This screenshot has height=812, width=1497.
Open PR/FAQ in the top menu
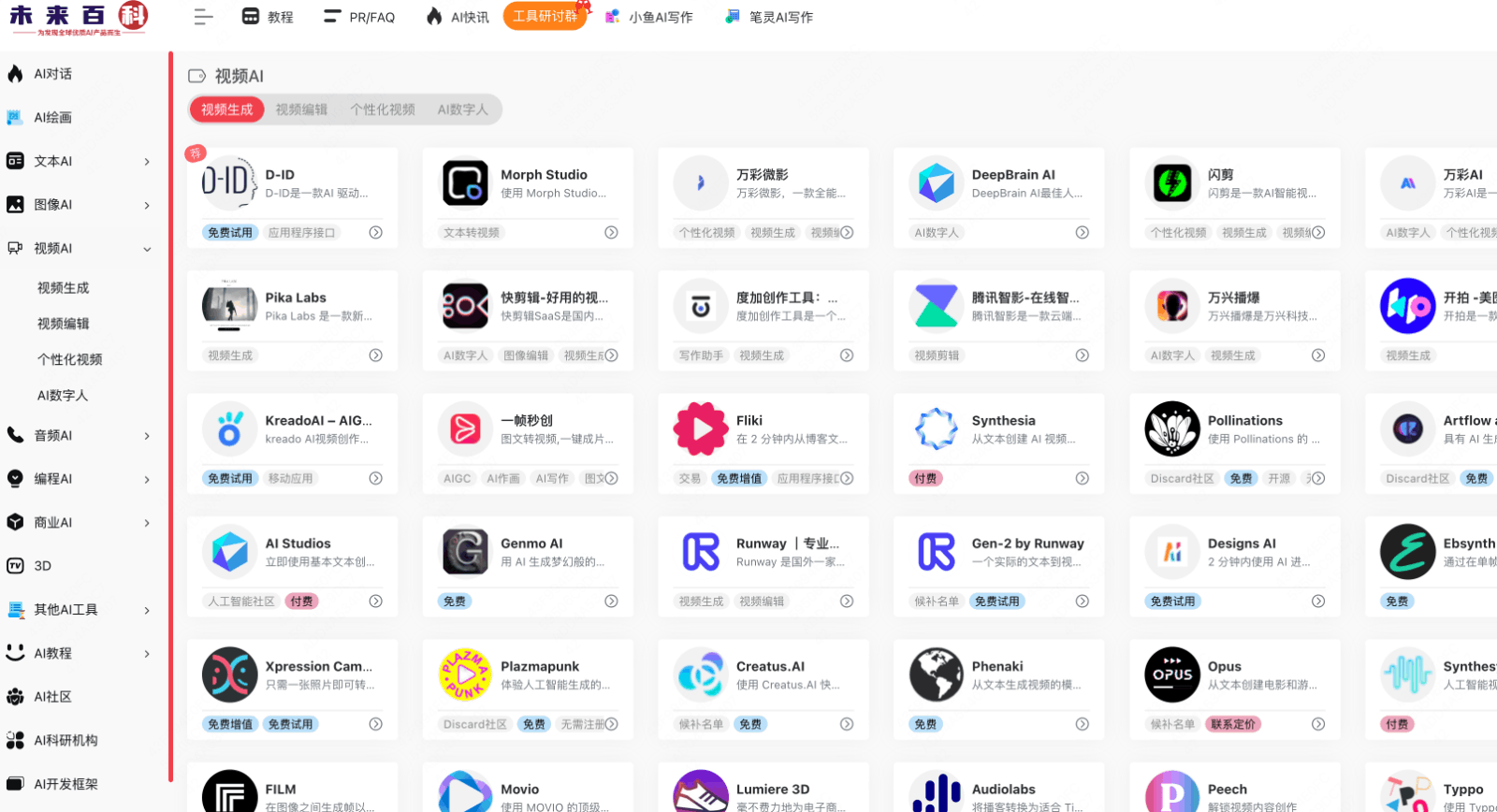359,17
